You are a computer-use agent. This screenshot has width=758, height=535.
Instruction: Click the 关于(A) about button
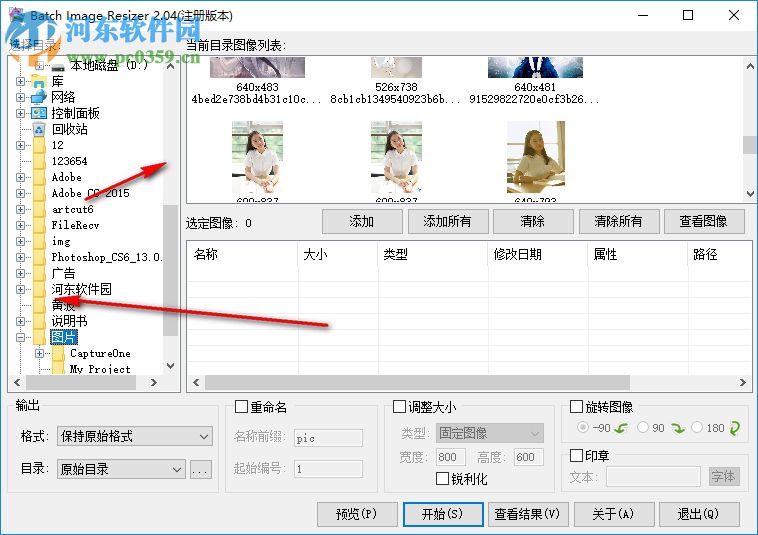pyautogui.click(x=614, y=514)
